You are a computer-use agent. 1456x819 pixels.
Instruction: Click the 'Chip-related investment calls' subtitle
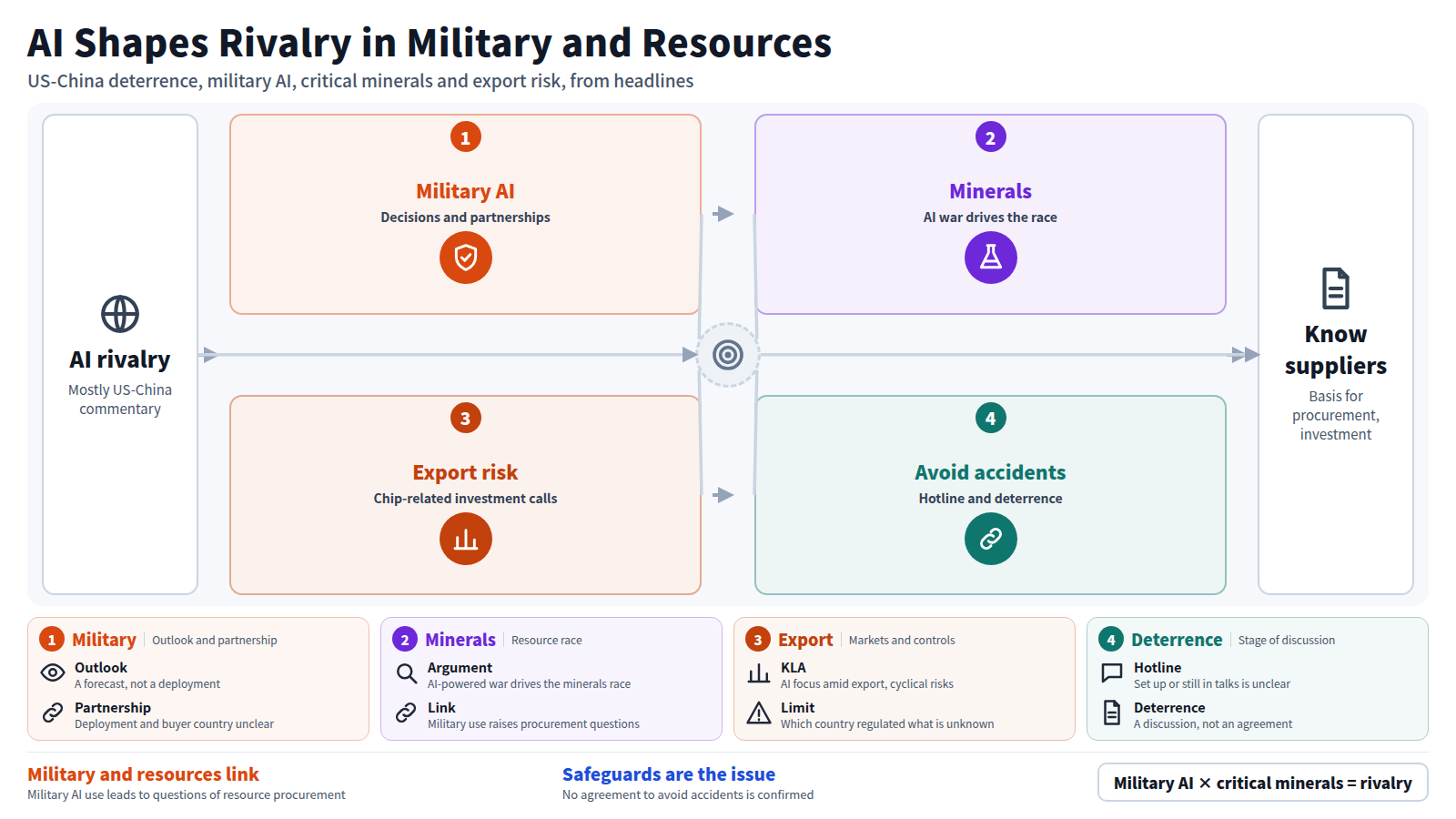pyautogui.click(x=466, y=499)
